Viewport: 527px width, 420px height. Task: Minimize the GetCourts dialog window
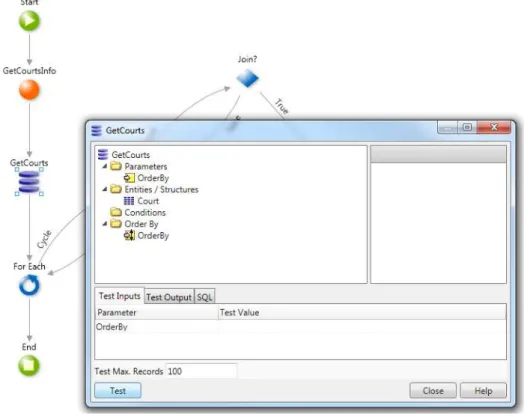point(448,127)
